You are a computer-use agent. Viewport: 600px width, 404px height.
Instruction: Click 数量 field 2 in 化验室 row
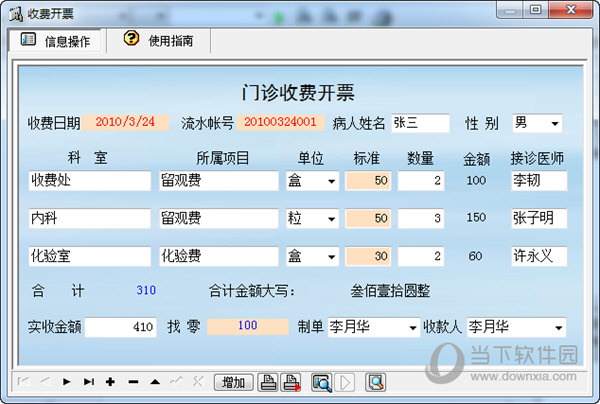pyautogui.click(x=421, y=256)
